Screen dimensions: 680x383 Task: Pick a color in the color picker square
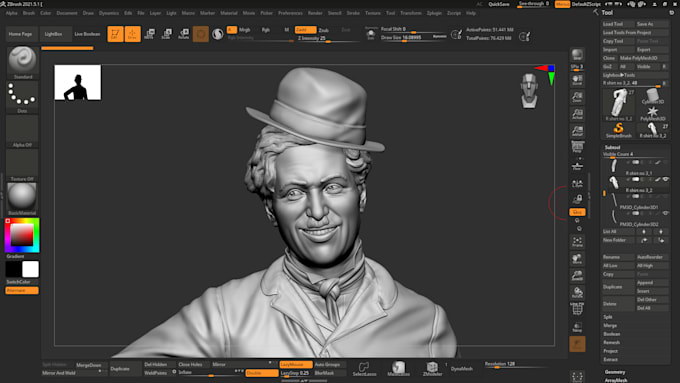click(22, 235)
